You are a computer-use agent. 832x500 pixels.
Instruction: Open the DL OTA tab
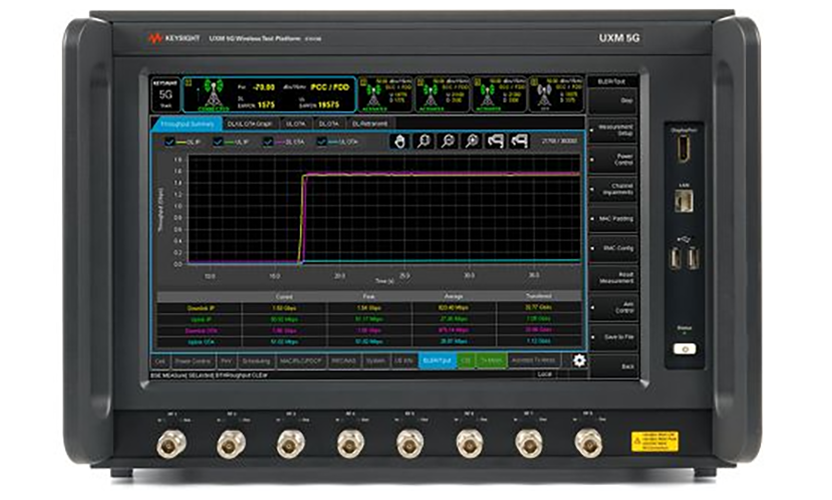(328, 124)
